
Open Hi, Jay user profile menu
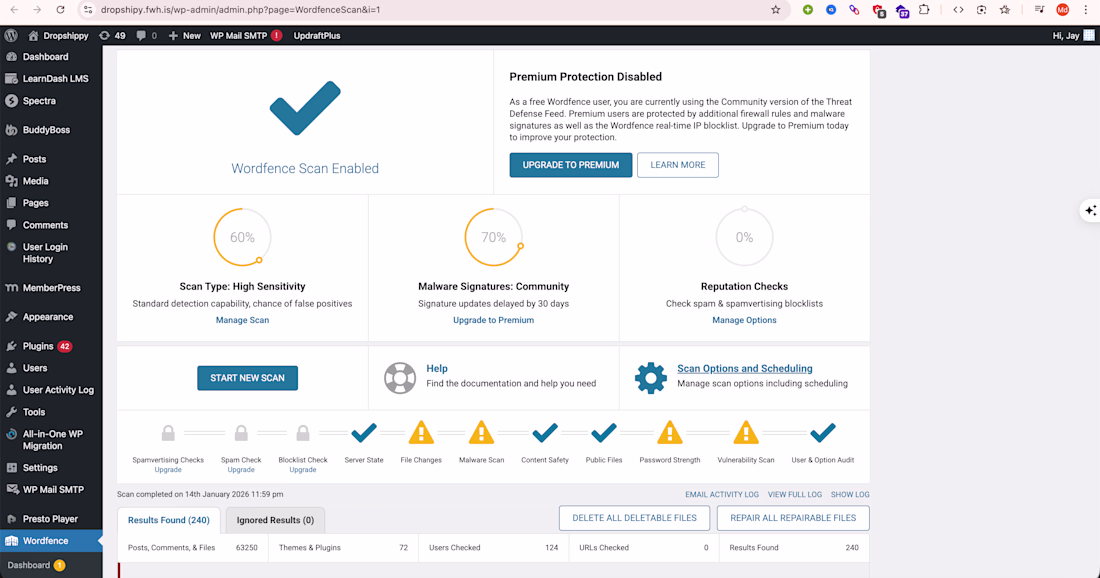(x=1073, y=36)
